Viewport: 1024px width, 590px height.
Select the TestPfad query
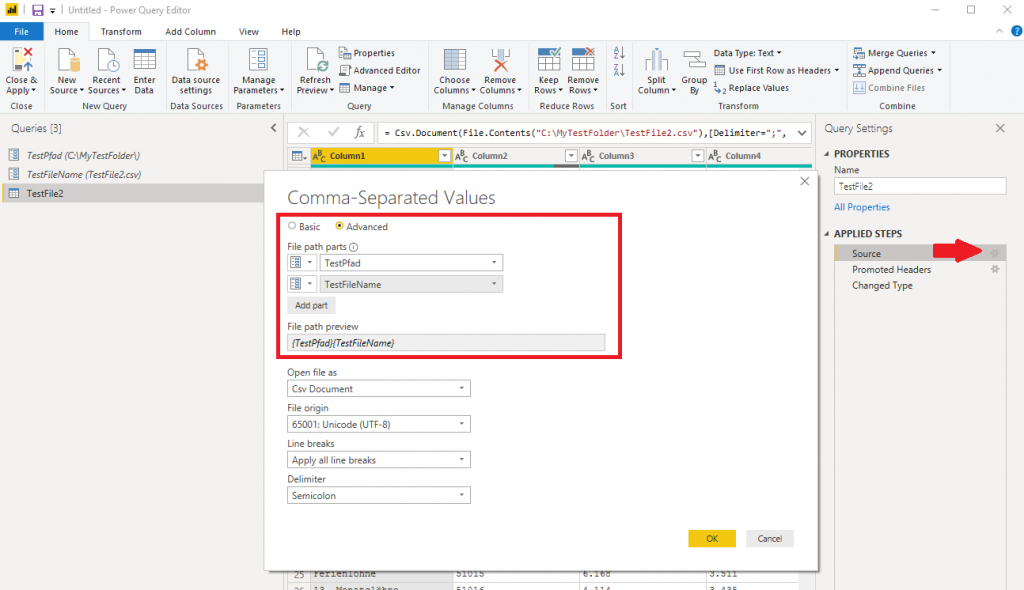coord(83,156)
